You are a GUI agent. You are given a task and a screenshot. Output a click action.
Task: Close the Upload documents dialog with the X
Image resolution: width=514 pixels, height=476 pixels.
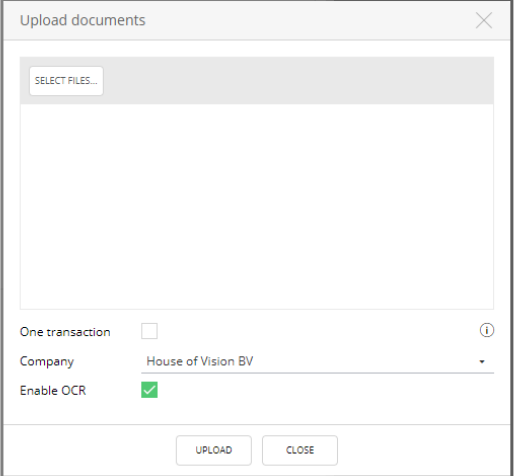pyautogui.click(x=484, y=20)
